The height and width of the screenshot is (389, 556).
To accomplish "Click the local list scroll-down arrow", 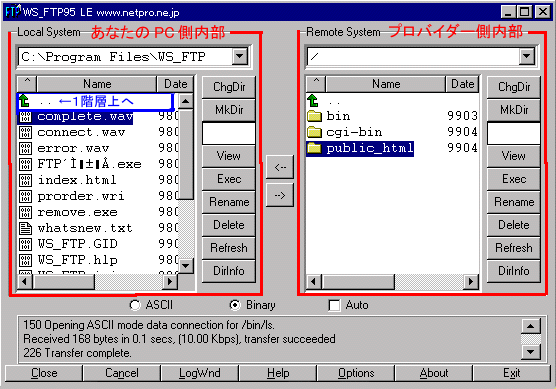I will point(185,266).
